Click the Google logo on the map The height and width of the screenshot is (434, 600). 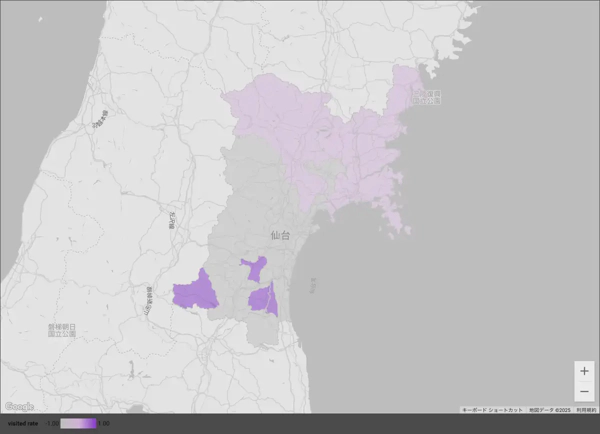pos(19,406)
